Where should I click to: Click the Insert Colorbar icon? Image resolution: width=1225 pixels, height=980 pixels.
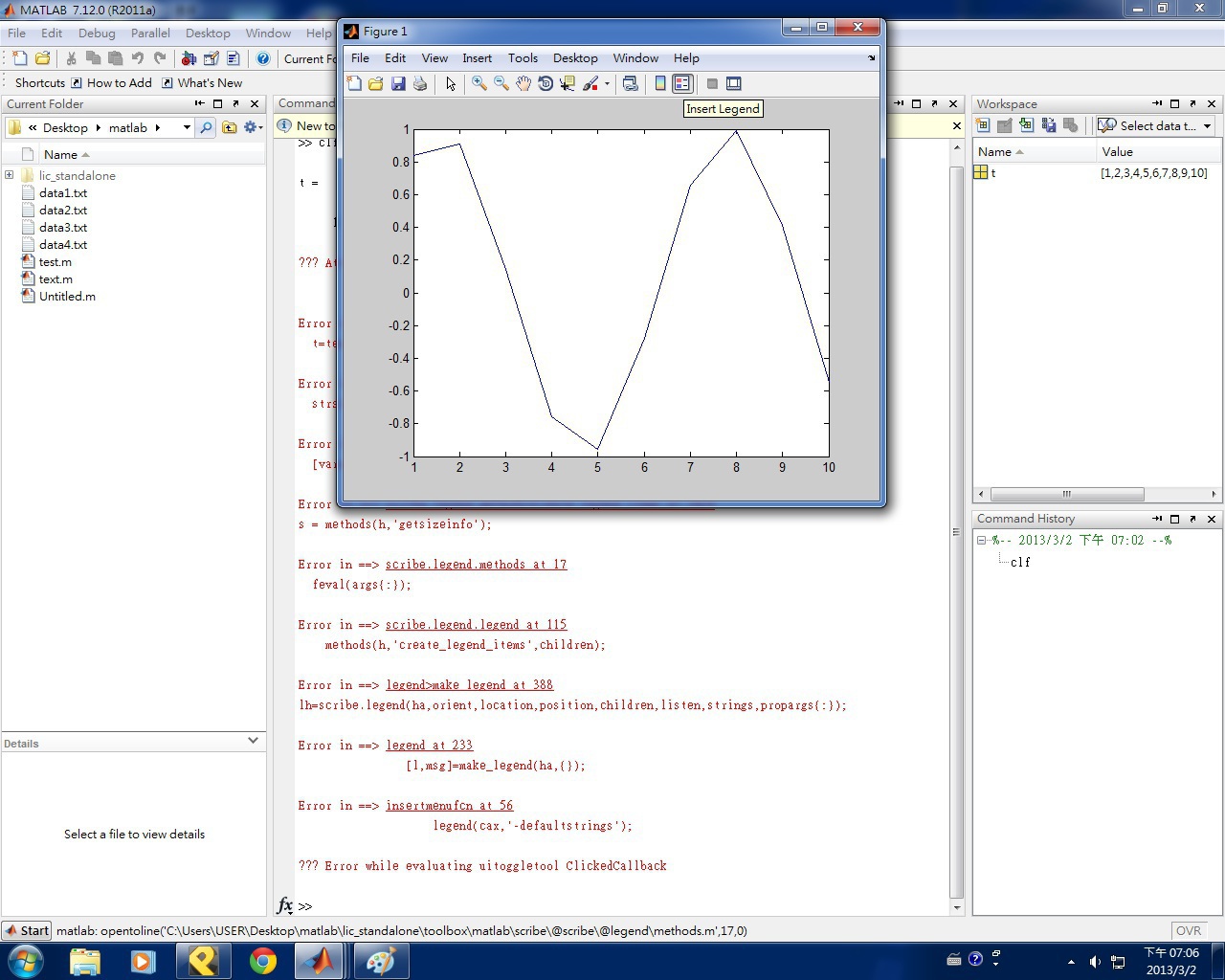(659, 84)
